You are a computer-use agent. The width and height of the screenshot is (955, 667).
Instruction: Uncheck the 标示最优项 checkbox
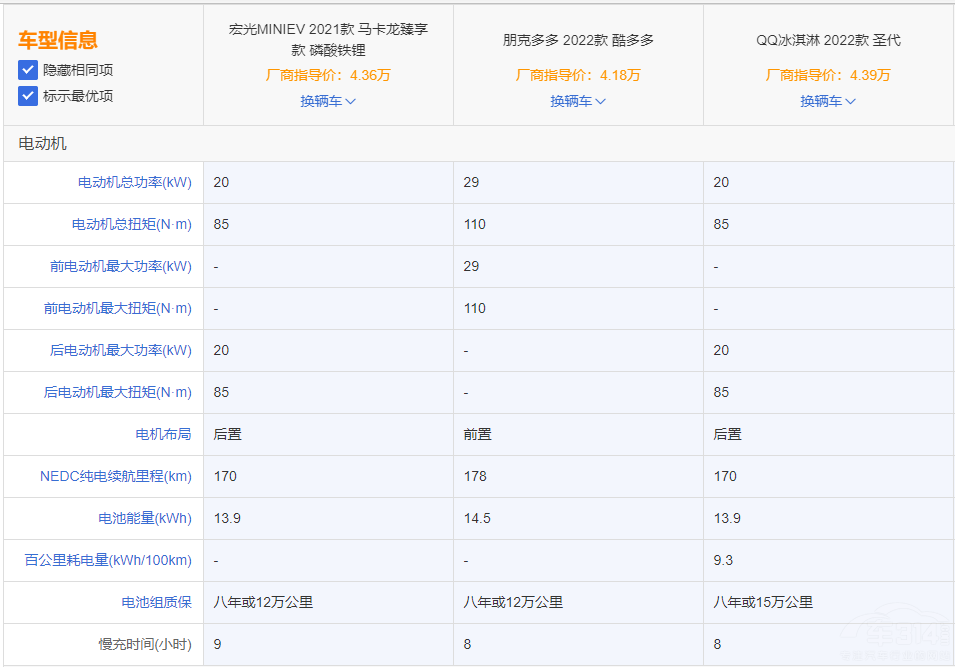28,96
